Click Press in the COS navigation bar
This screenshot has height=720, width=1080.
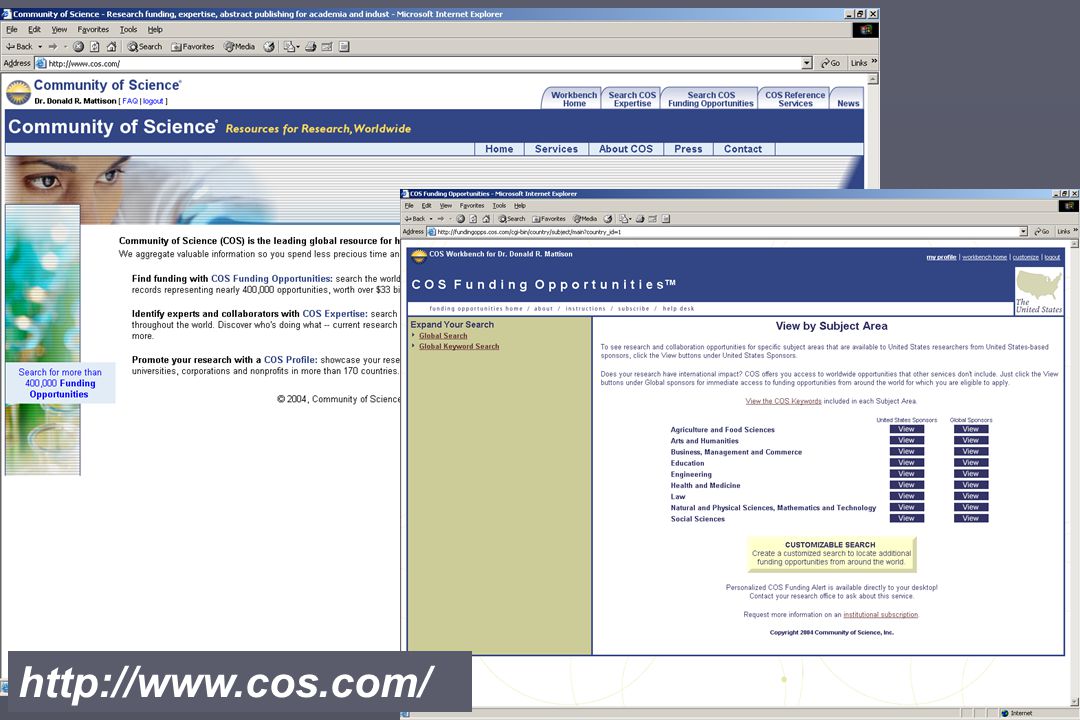tap(688, 149)
